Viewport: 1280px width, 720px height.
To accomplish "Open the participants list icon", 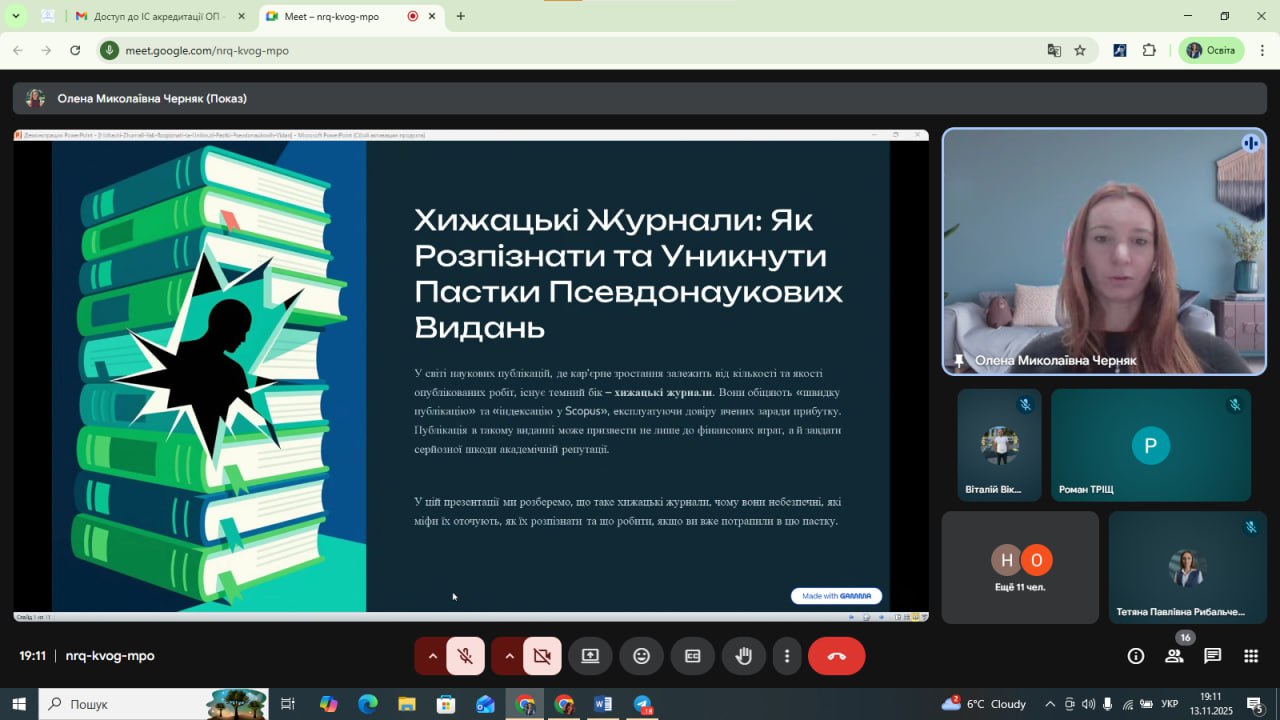I will pos(1174,656).
